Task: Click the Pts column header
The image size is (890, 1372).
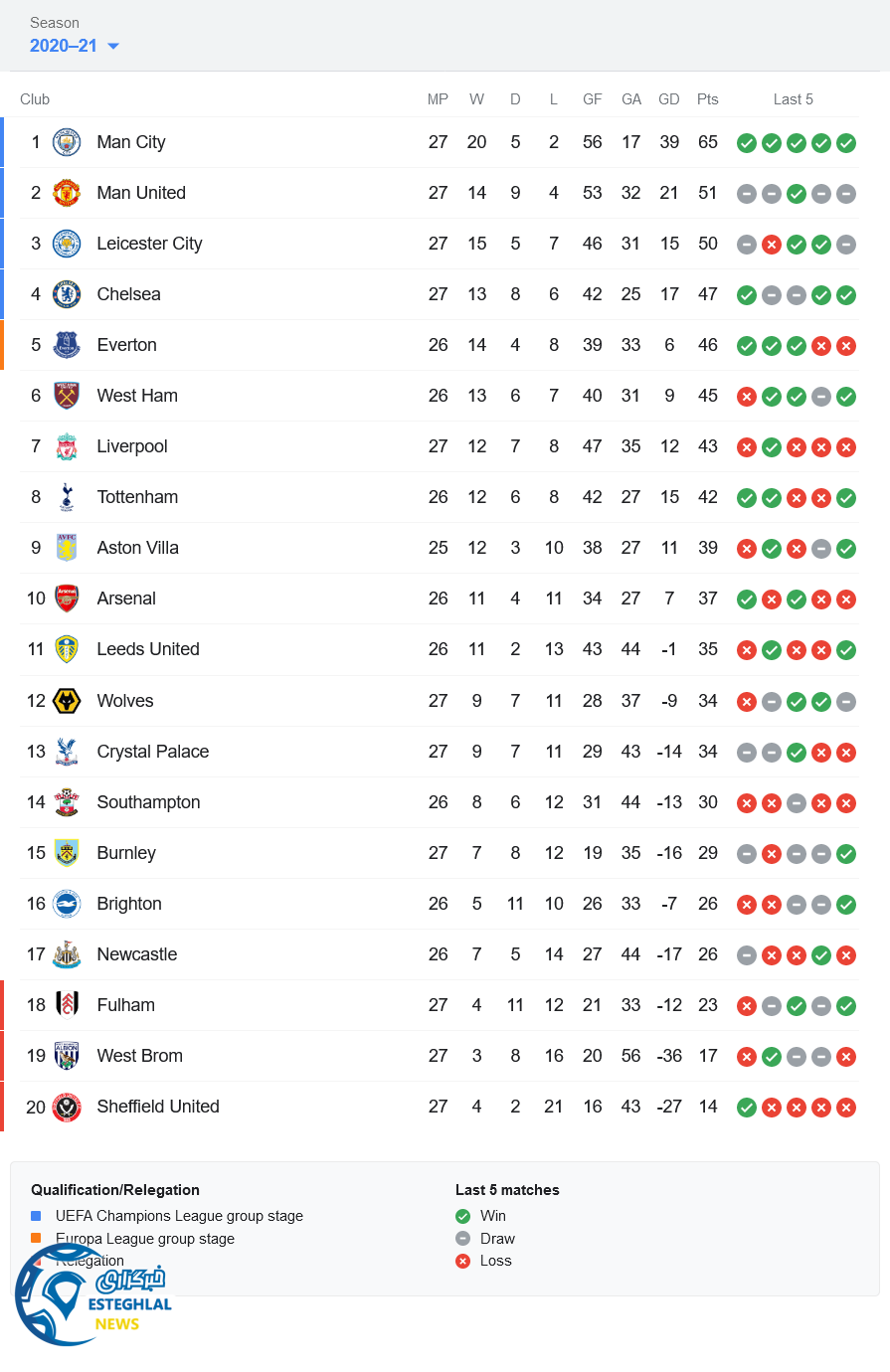Action: point(708,99)
